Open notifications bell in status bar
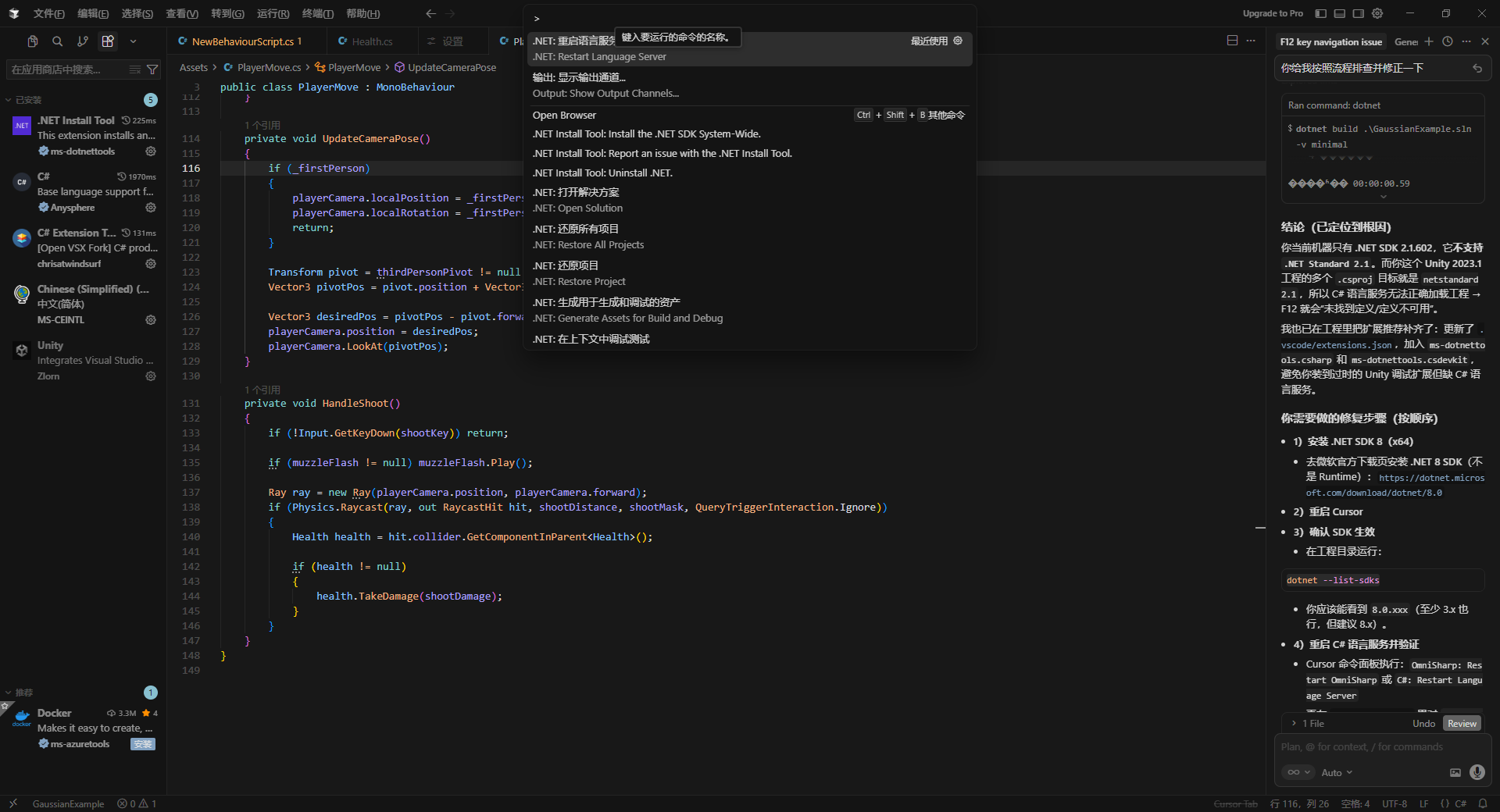 (x=1483, y=803)
